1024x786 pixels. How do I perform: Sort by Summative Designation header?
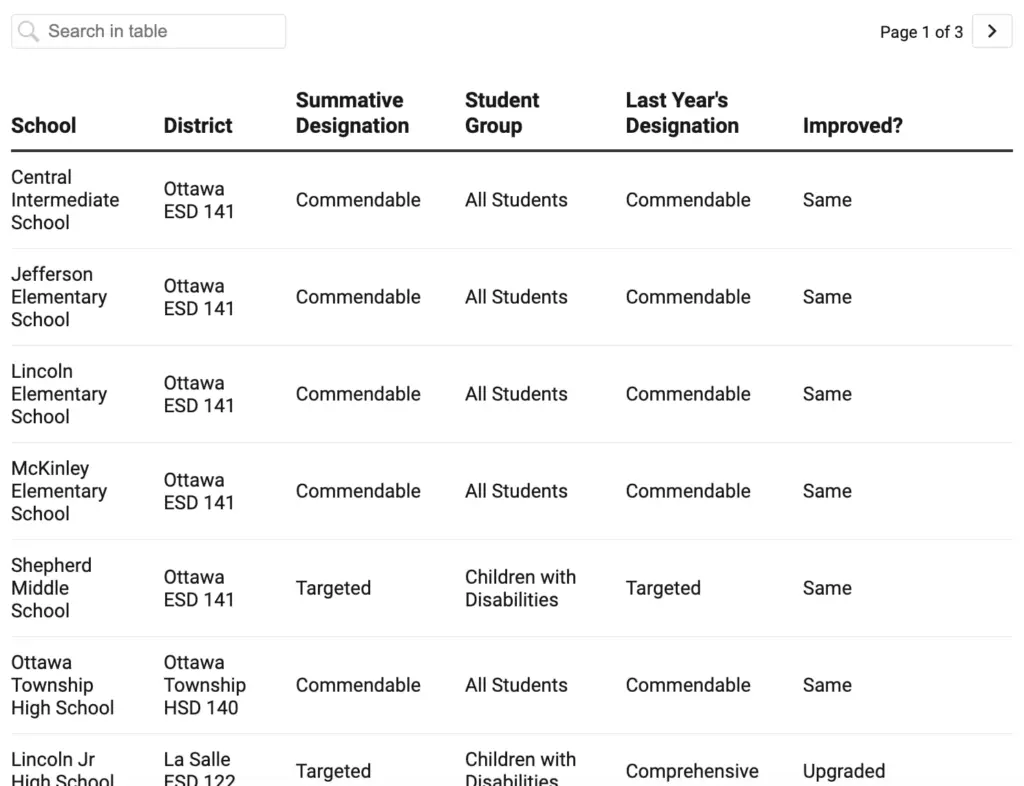[x=352, y=113]
